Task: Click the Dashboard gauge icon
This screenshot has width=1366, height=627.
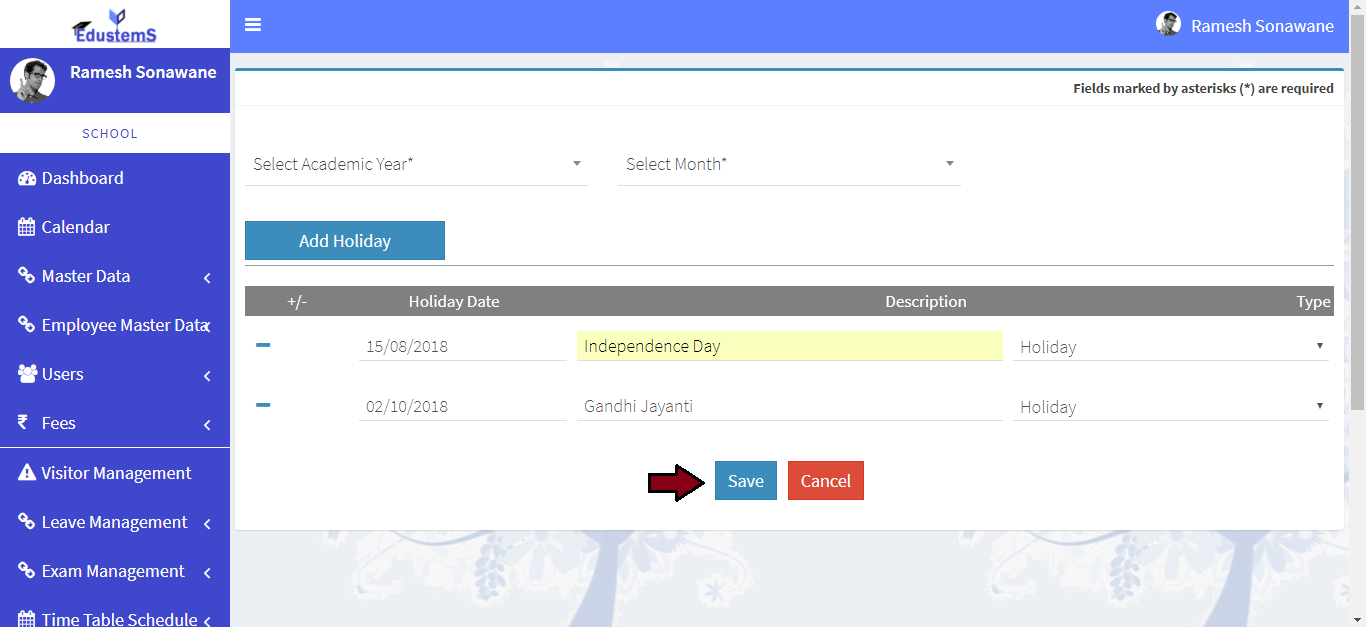Action: pos(27,179)
